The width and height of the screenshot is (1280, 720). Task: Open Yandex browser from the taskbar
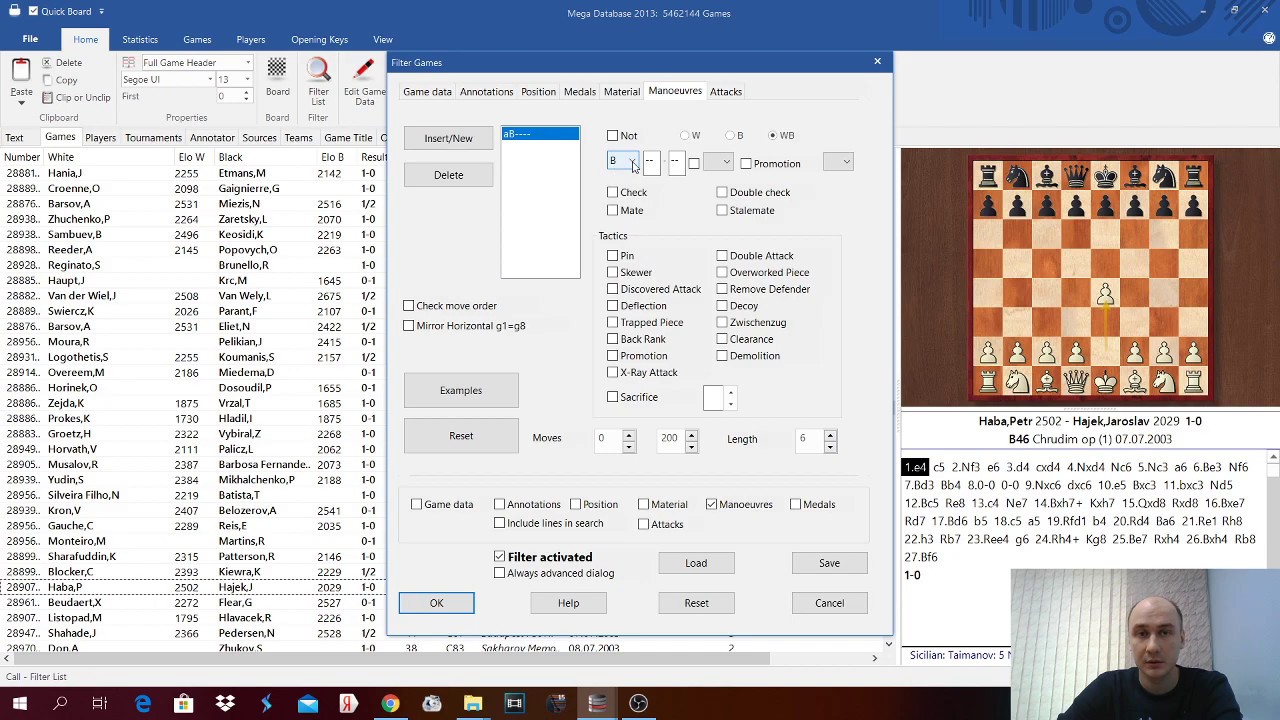(348, 704)
